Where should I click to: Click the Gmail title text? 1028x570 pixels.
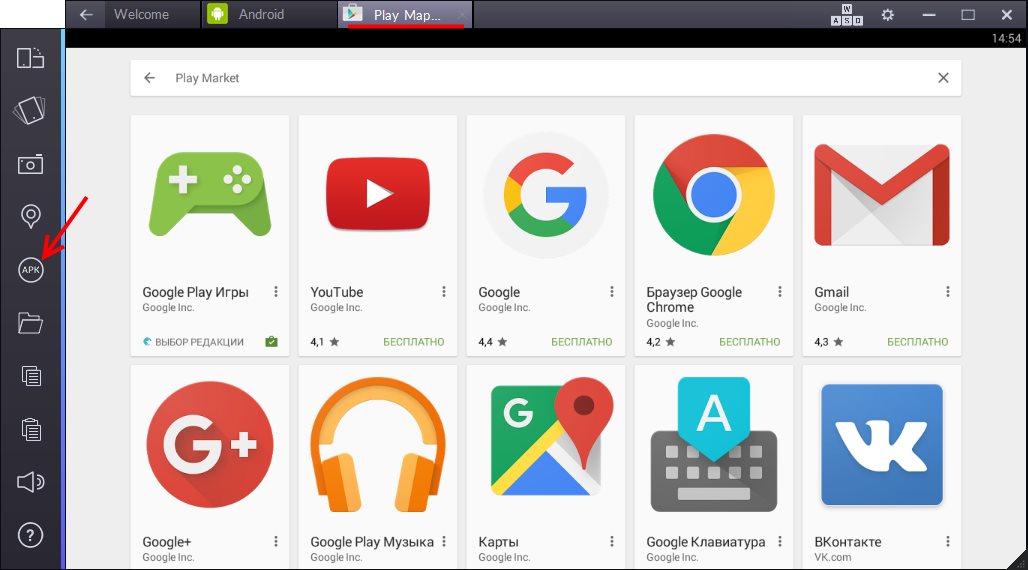tap(831, 293)
